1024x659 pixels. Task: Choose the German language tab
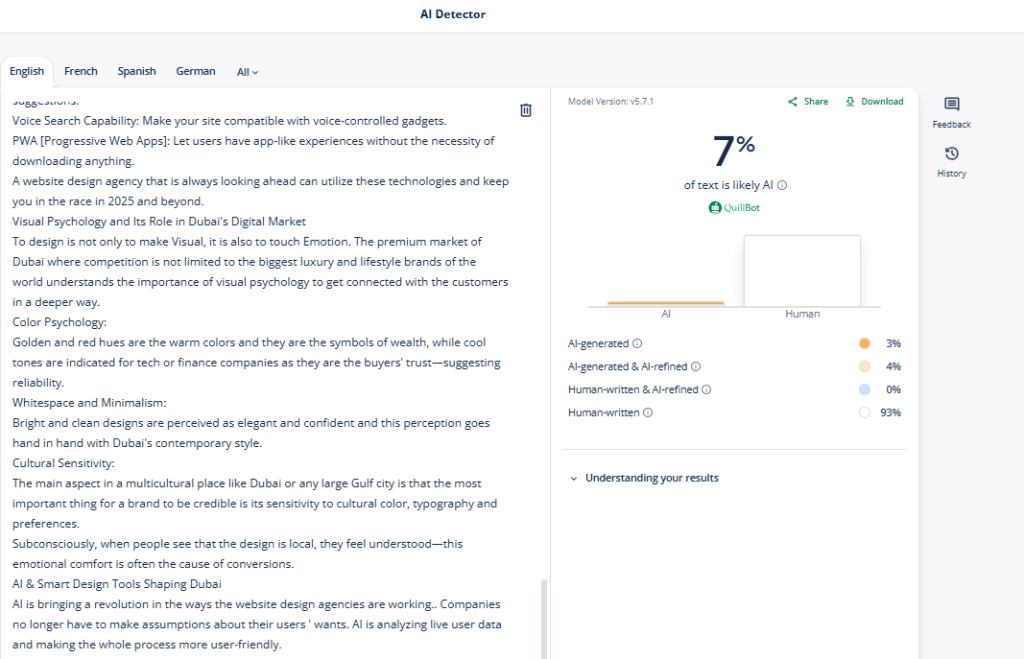[x=195, y=71]
